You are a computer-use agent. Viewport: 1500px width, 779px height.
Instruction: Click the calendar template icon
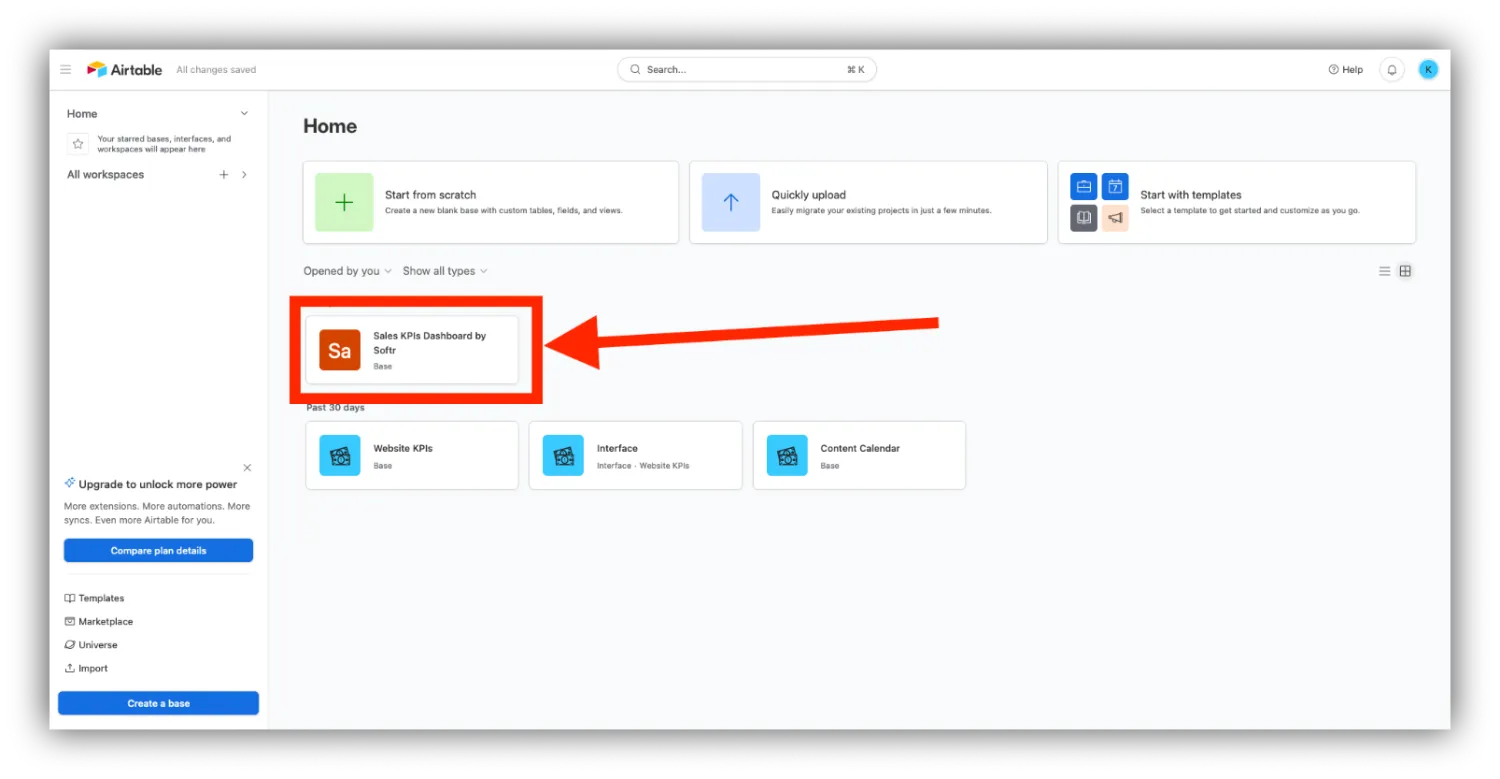coord(1115,187)
